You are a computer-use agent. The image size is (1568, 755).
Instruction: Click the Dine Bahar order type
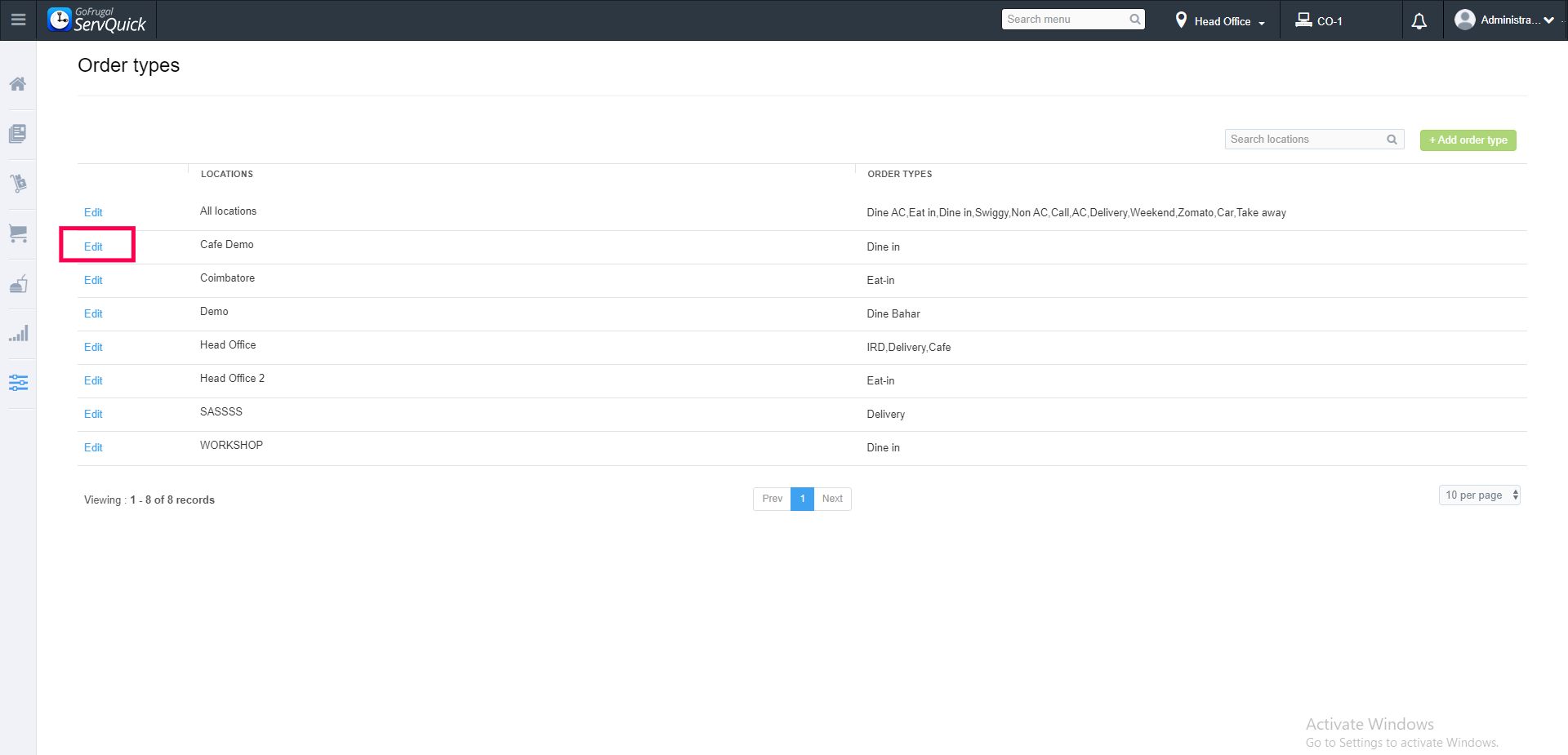pyautogui.click(x=893, y=314)
